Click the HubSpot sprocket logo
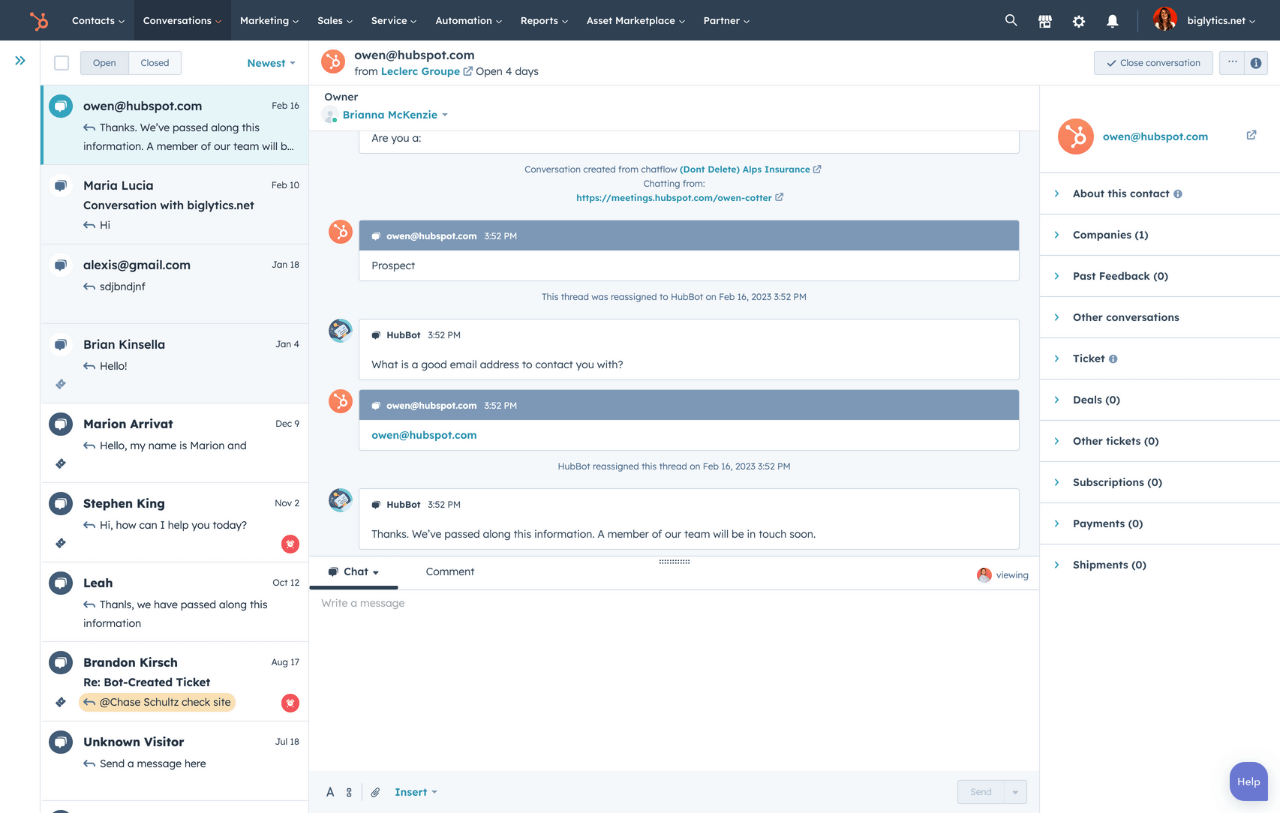This screenshot has height=813, width=1280. pyautogui.click(x=39, y=20)
